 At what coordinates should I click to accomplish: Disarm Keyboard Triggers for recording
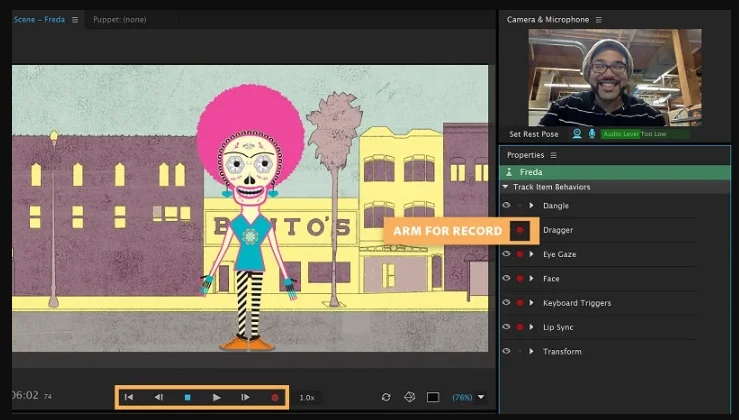520,303
